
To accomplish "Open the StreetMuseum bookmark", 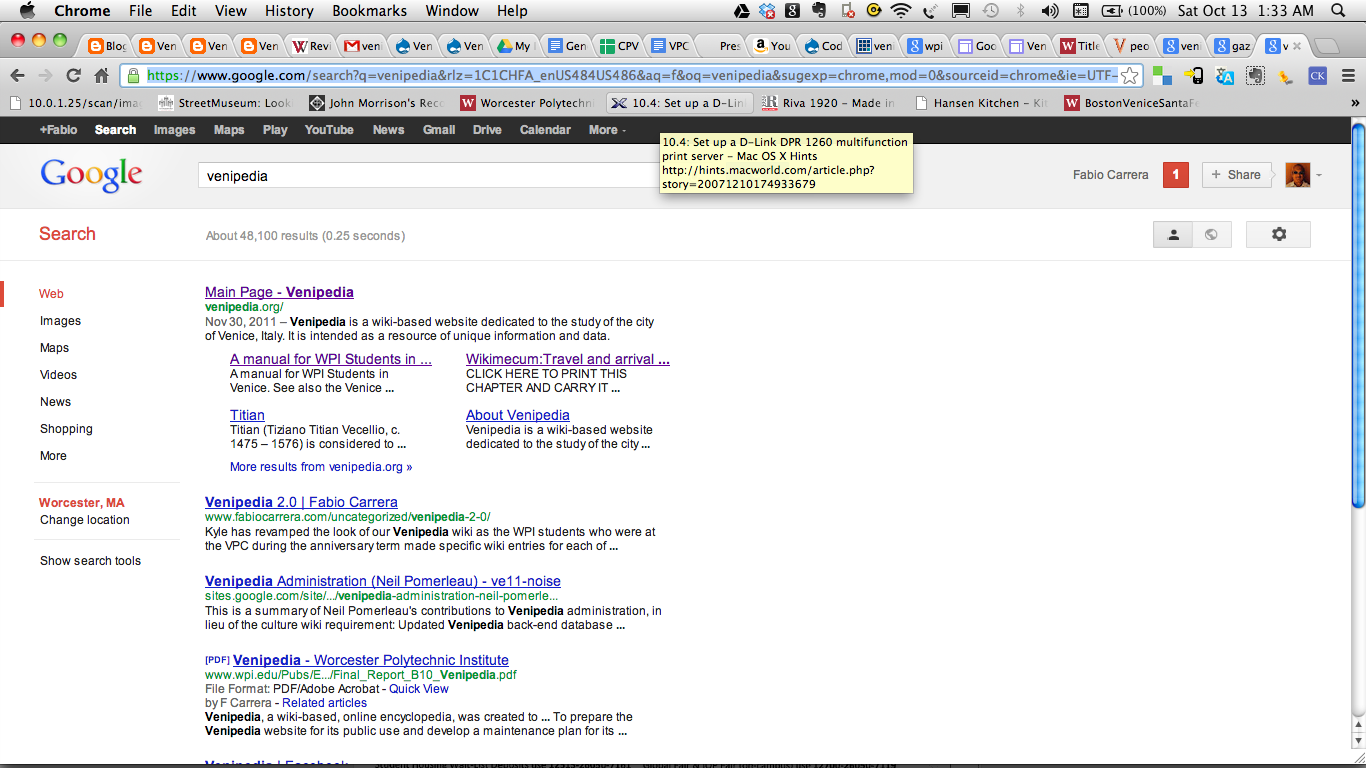I will tap(225, 103).
